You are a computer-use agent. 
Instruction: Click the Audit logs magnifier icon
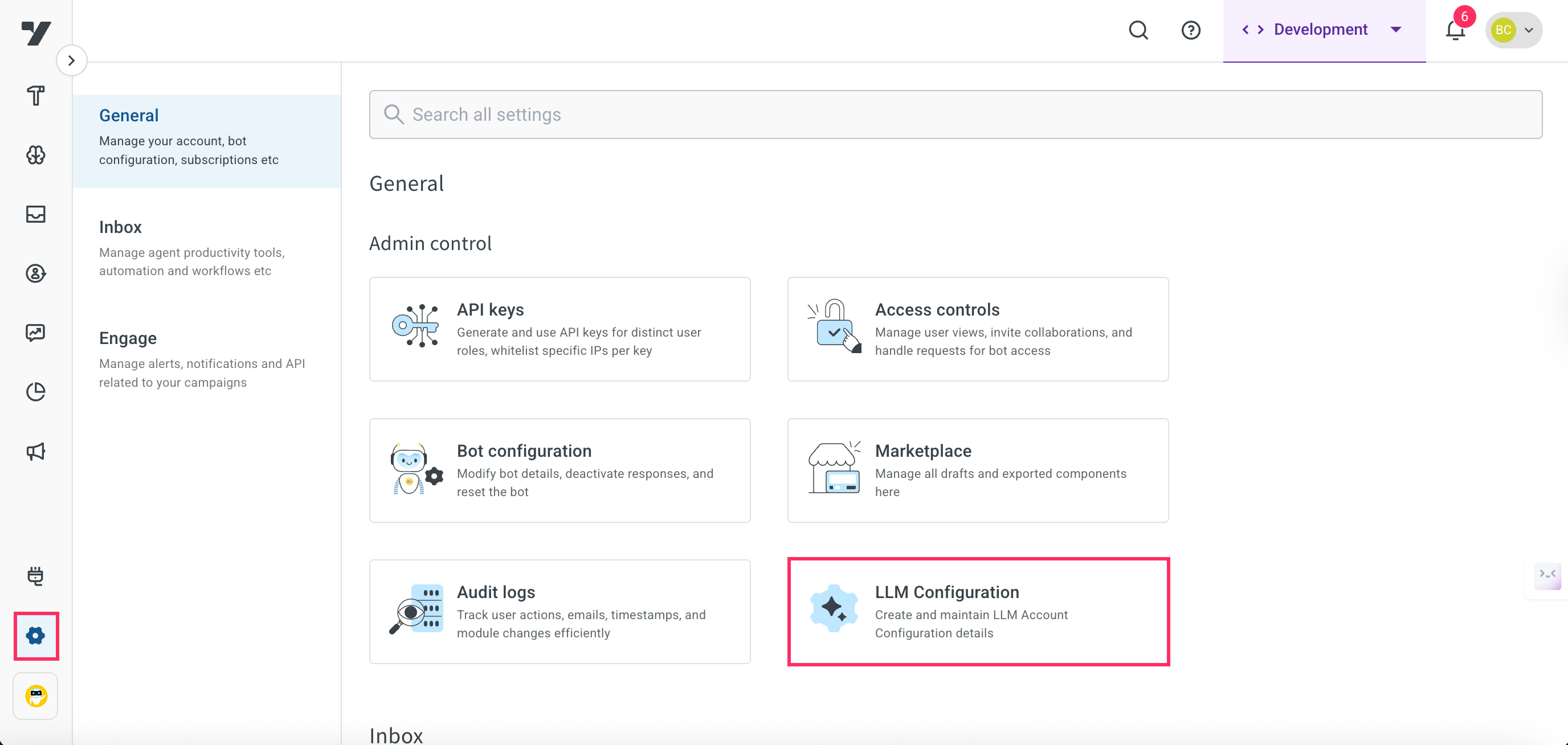(417, 609)
